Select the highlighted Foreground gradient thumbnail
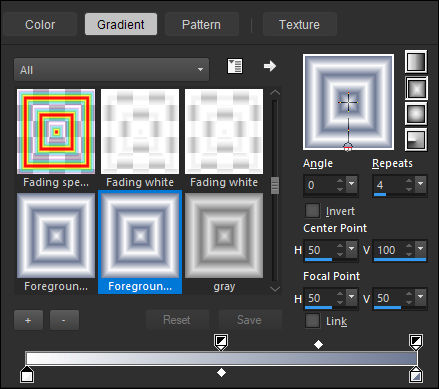Screen dimensions: 439x389 click(140, 235)
